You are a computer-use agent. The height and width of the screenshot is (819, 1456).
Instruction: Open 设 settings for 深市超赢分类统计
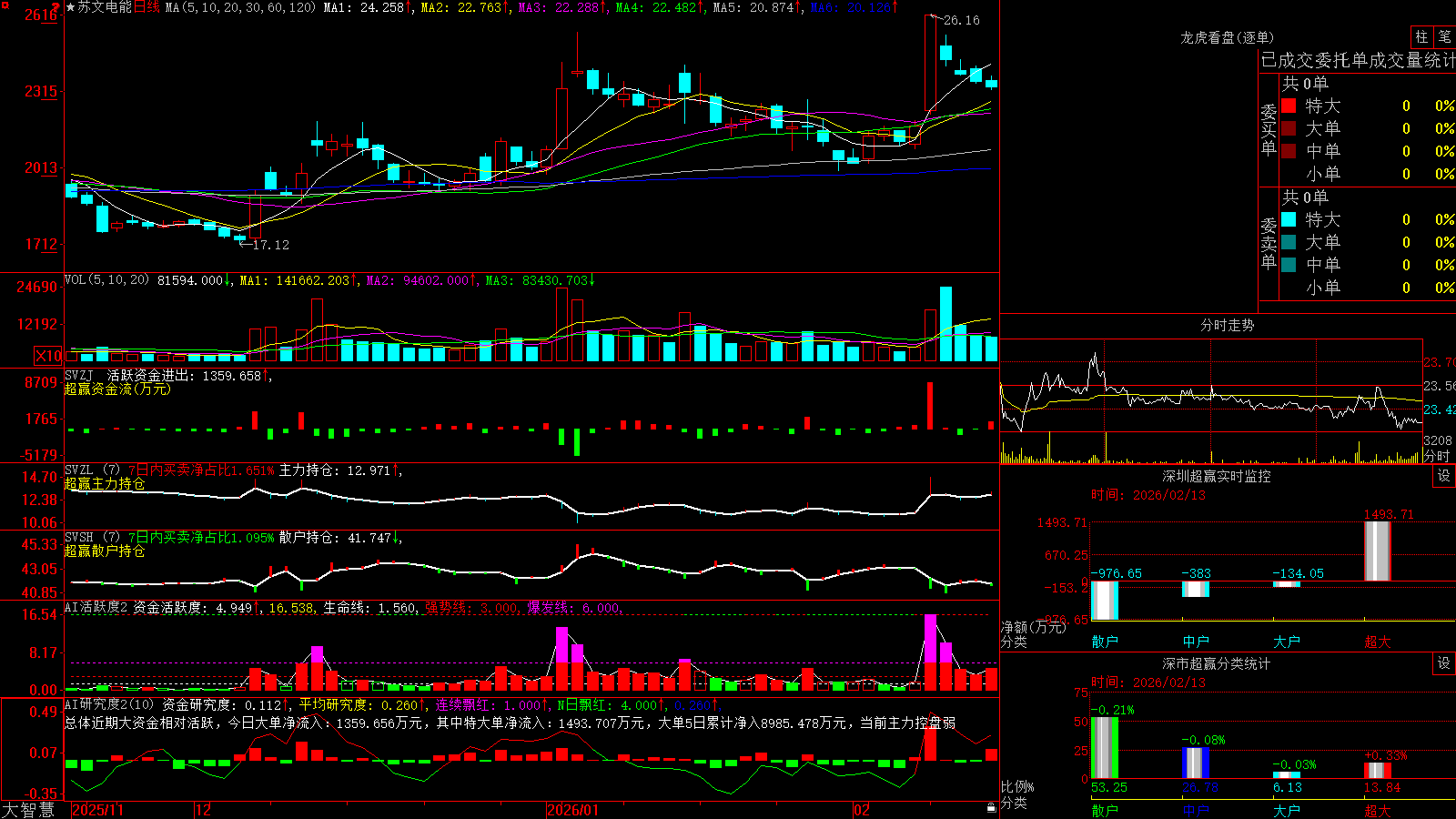point(1444,663)
